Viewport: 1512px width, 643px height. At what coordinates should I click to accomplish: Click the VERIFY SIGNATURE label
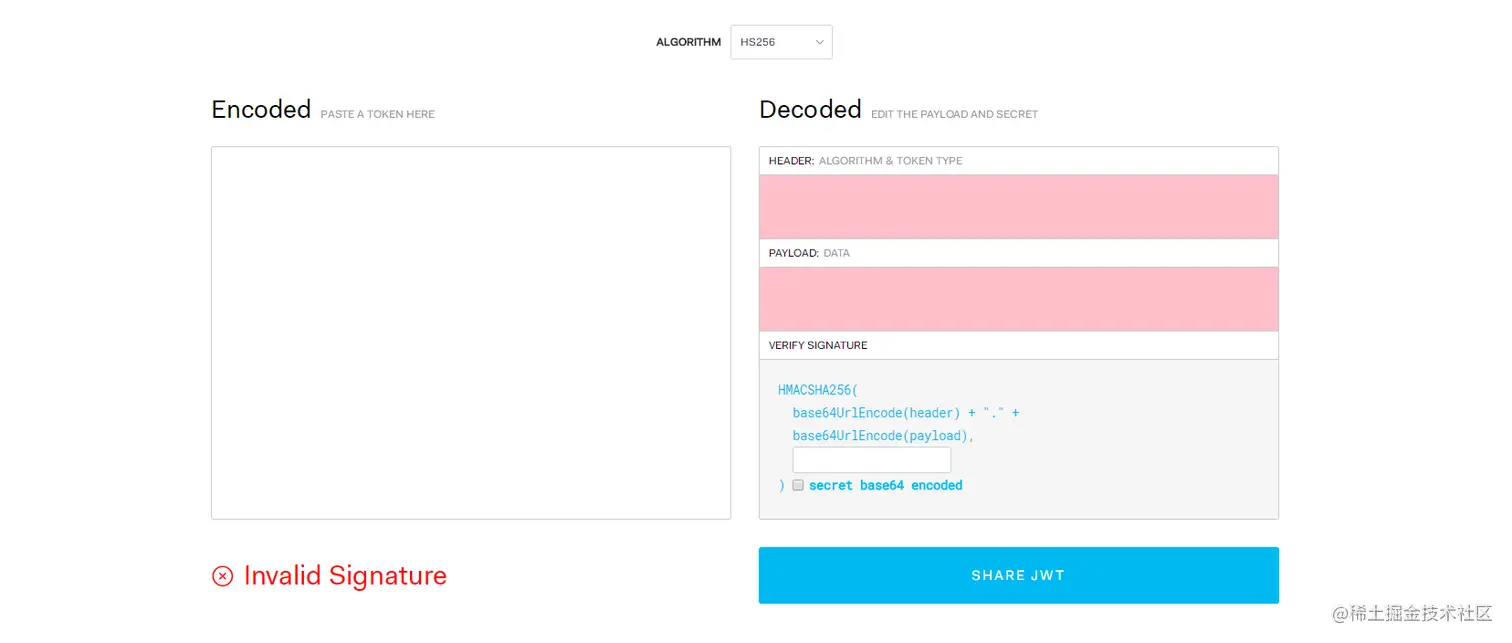click(818, 345)
